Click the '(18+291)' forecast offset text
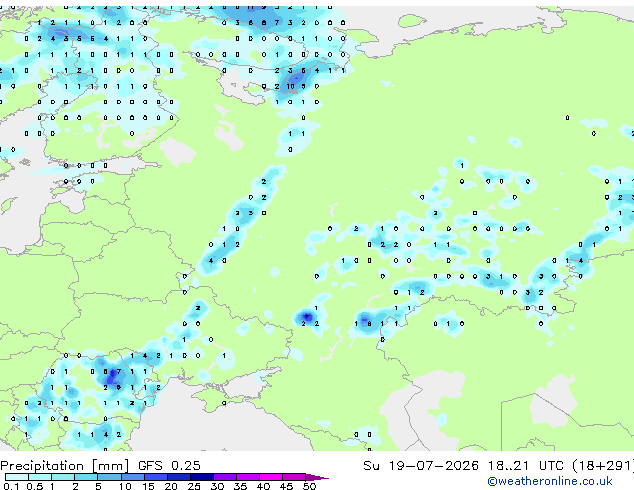 [x=603, y=466]
